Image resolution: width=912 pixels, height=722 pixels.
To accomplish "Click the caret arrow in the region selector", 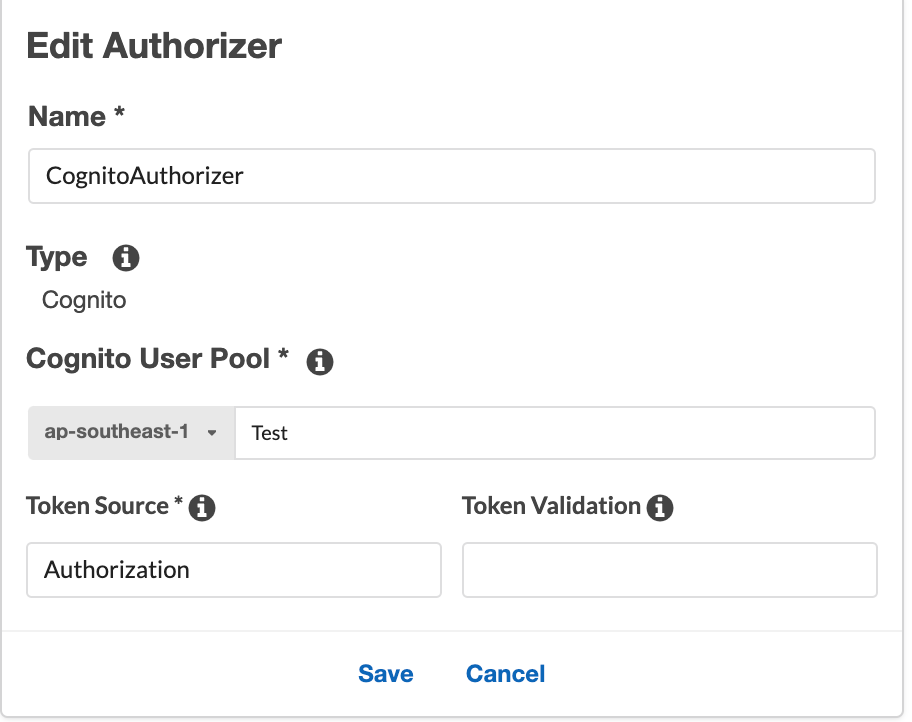I will coord(212,434).
